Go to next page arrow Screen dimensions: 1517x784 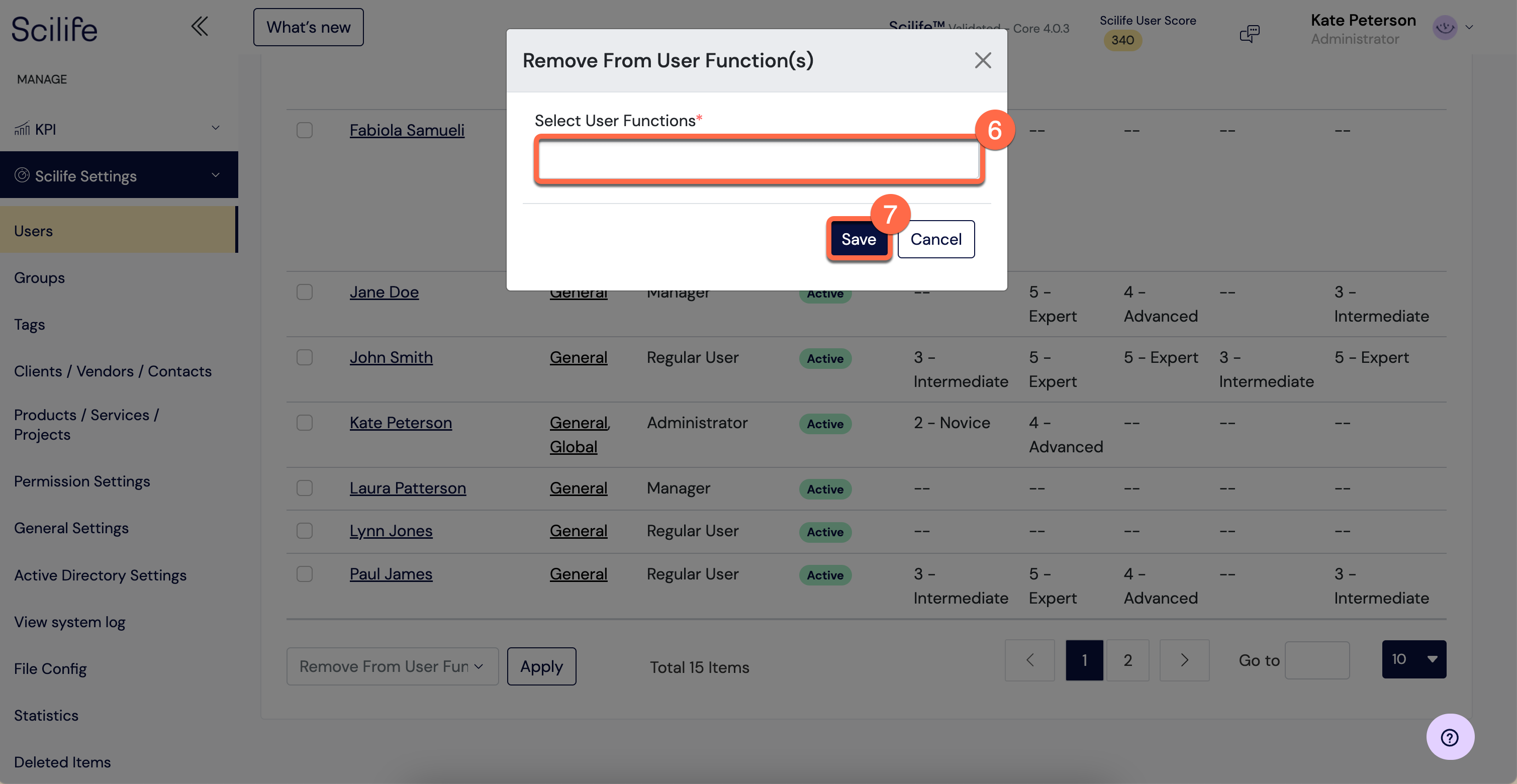pyautogui.click(x=1184, y=660)
